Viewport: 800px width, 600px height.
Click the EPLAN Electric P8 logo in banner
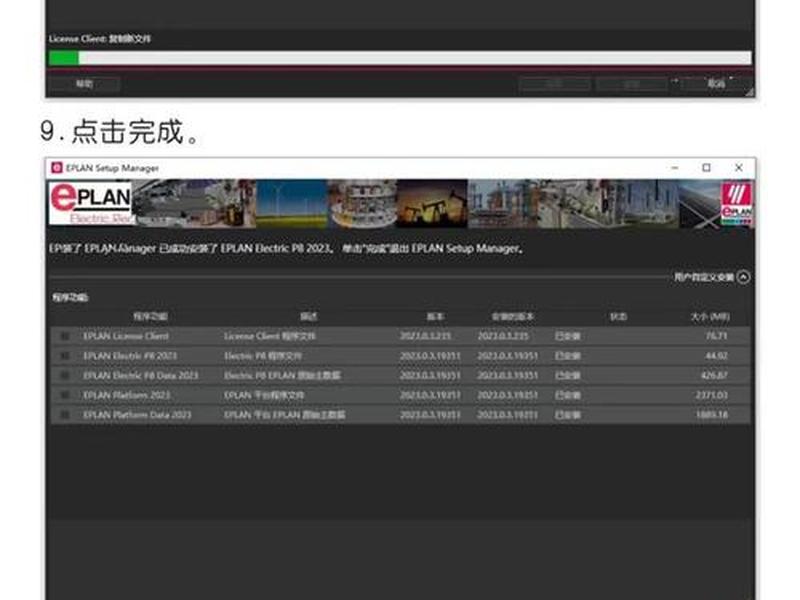click(x=90, y=204)
